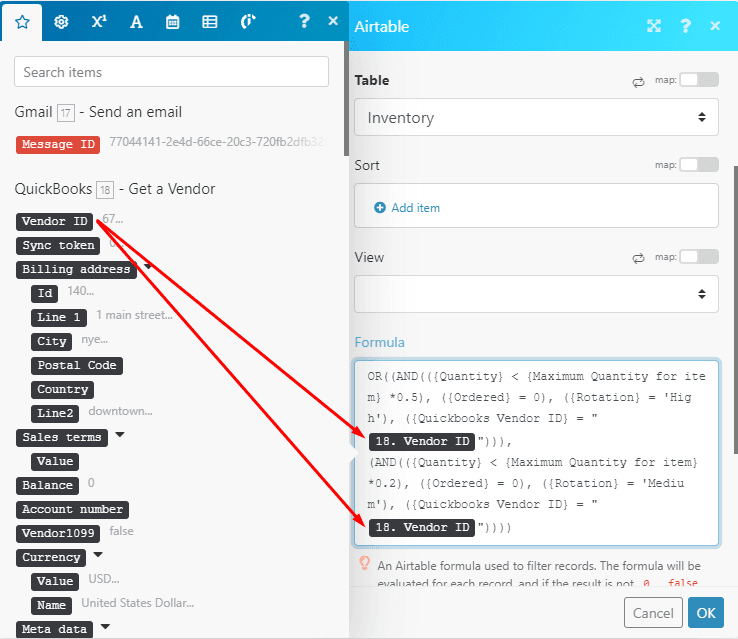
Task: Expand the Airtable dialog to fullscreen
Action: [x=654, y=26]
